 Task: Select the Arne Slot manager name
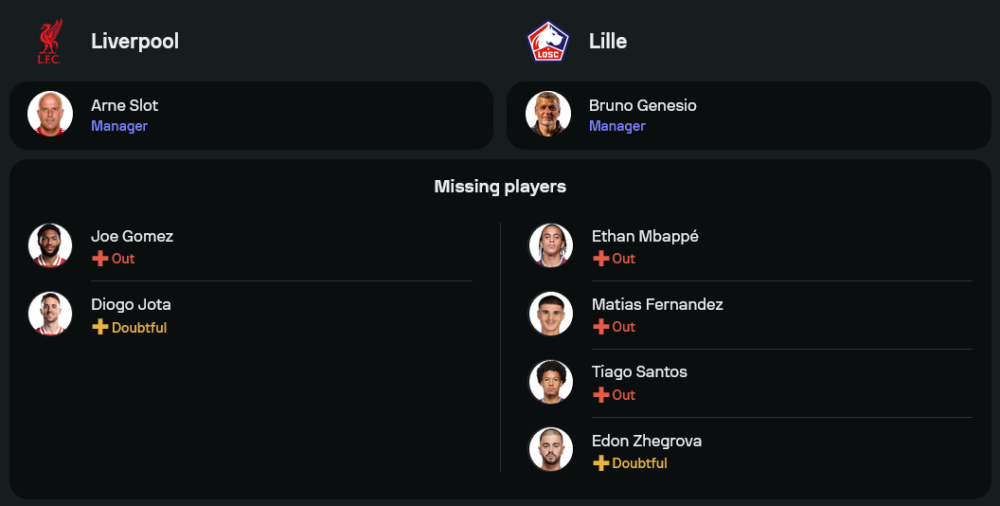coord(125,105)
